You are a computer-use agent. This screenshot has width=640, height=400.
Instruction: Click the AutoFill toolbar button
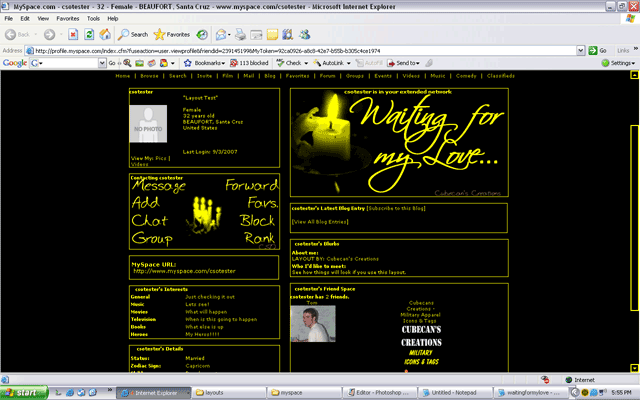tap(369, 63)
